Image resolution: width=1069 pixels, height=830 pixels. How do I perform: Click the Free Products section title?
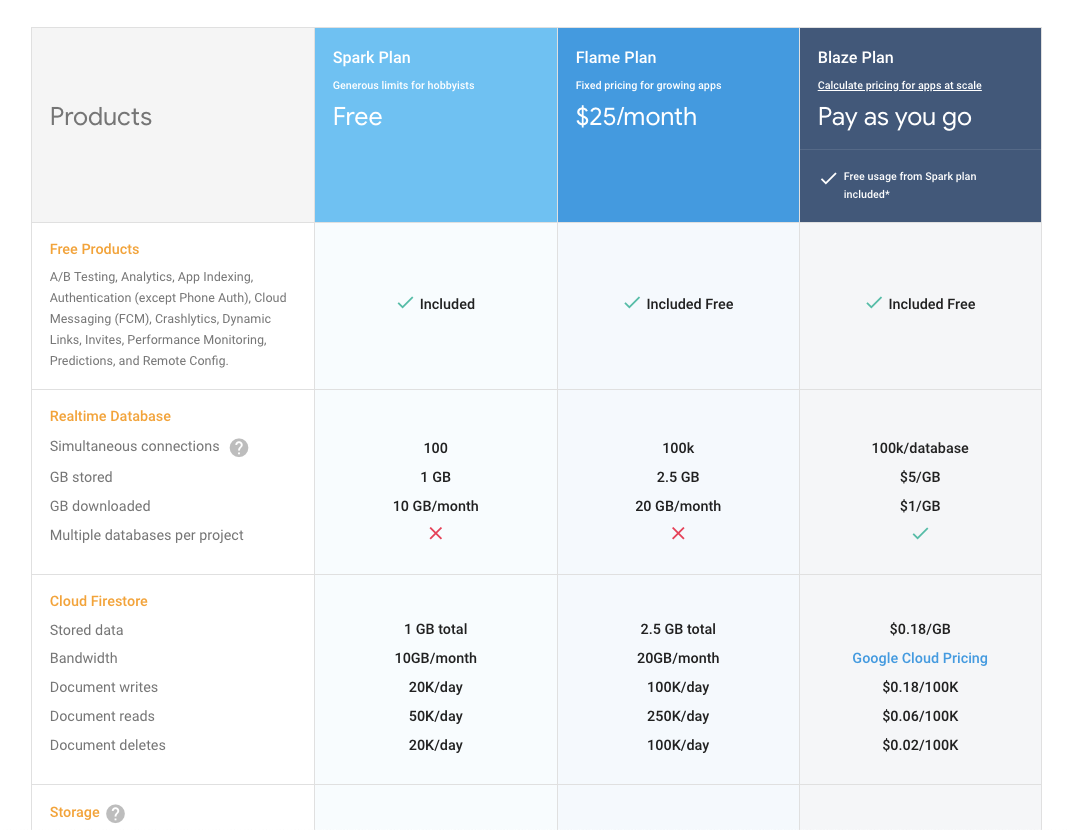(x=94, y=249)
